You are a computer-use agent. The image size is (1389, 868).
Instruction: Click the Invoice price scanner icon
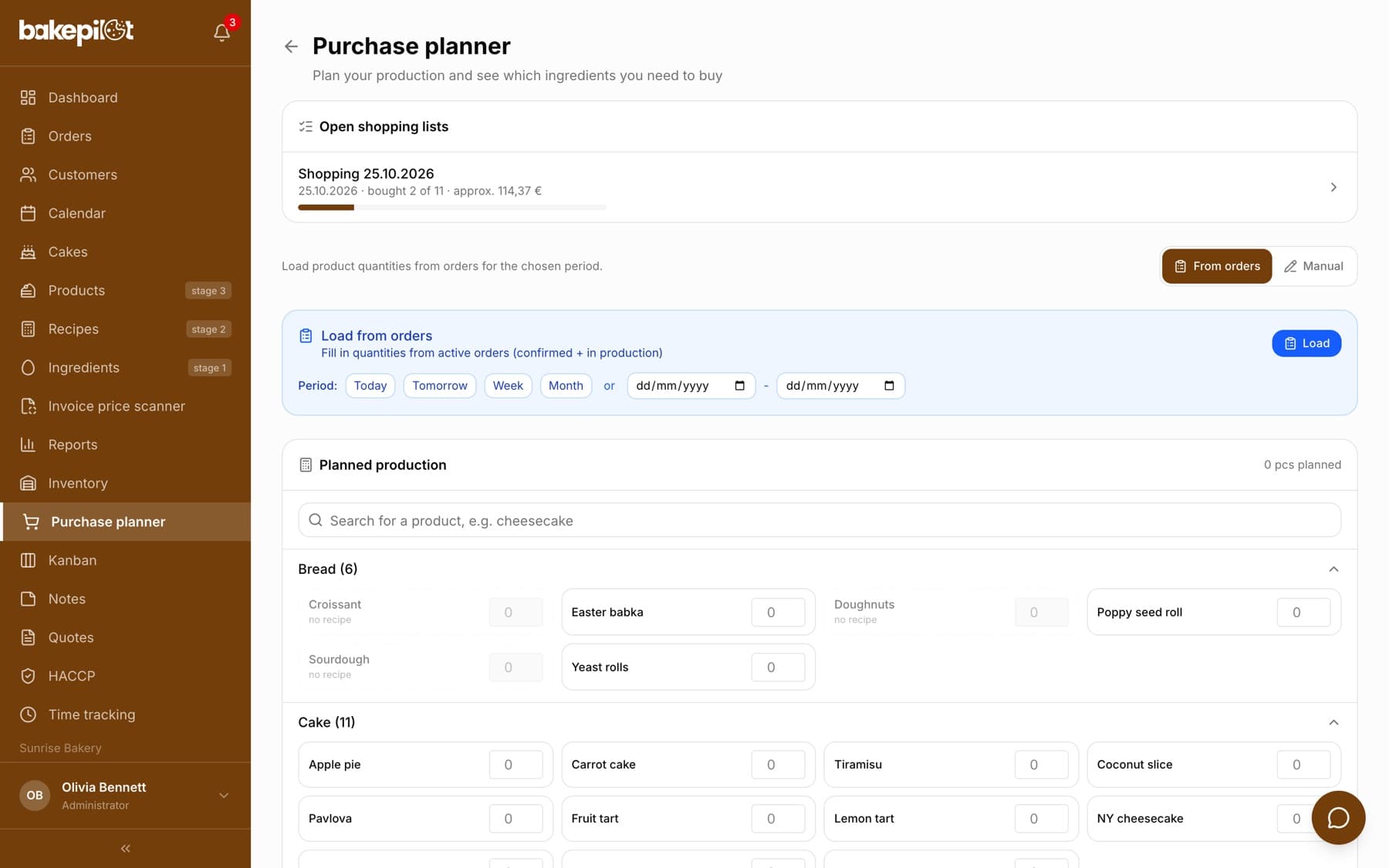[28, 406]
